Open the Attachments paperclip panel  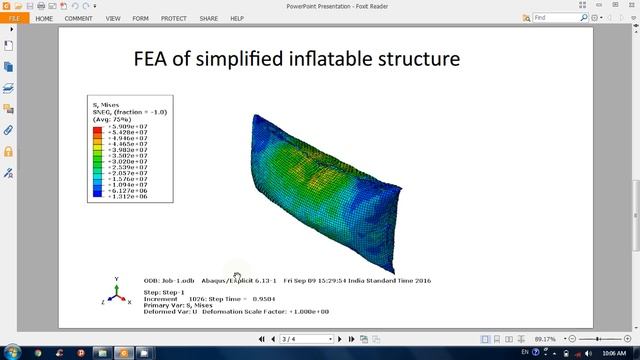(8, 130)
